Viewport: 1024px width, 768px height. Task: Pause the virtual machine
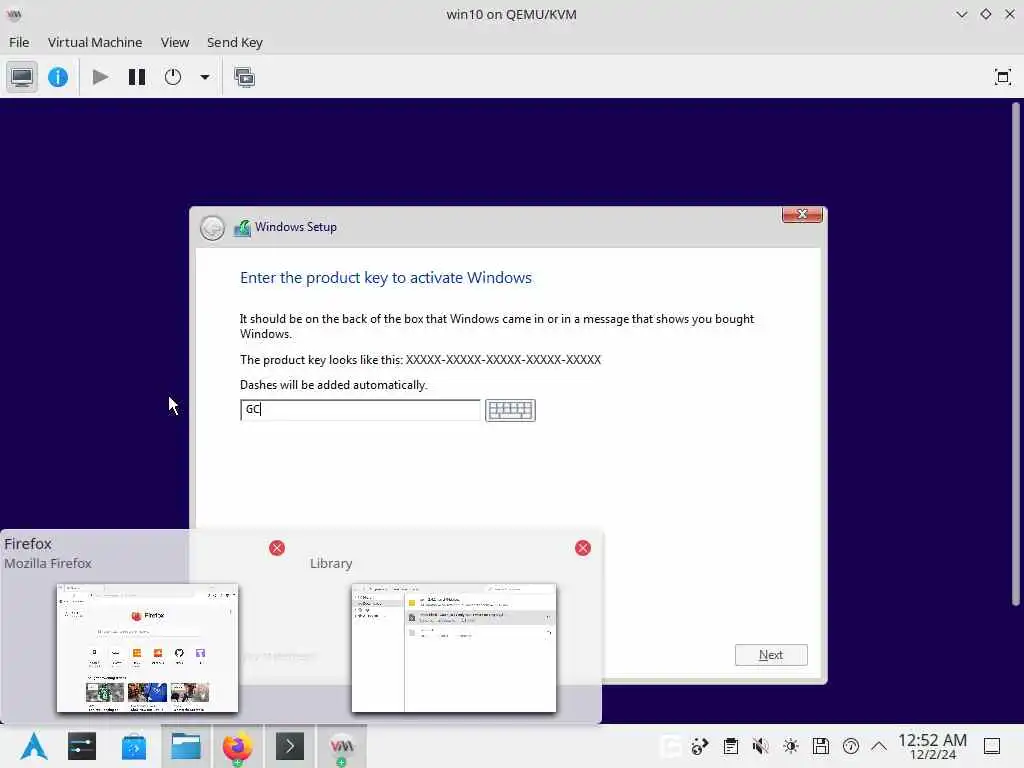136,77
